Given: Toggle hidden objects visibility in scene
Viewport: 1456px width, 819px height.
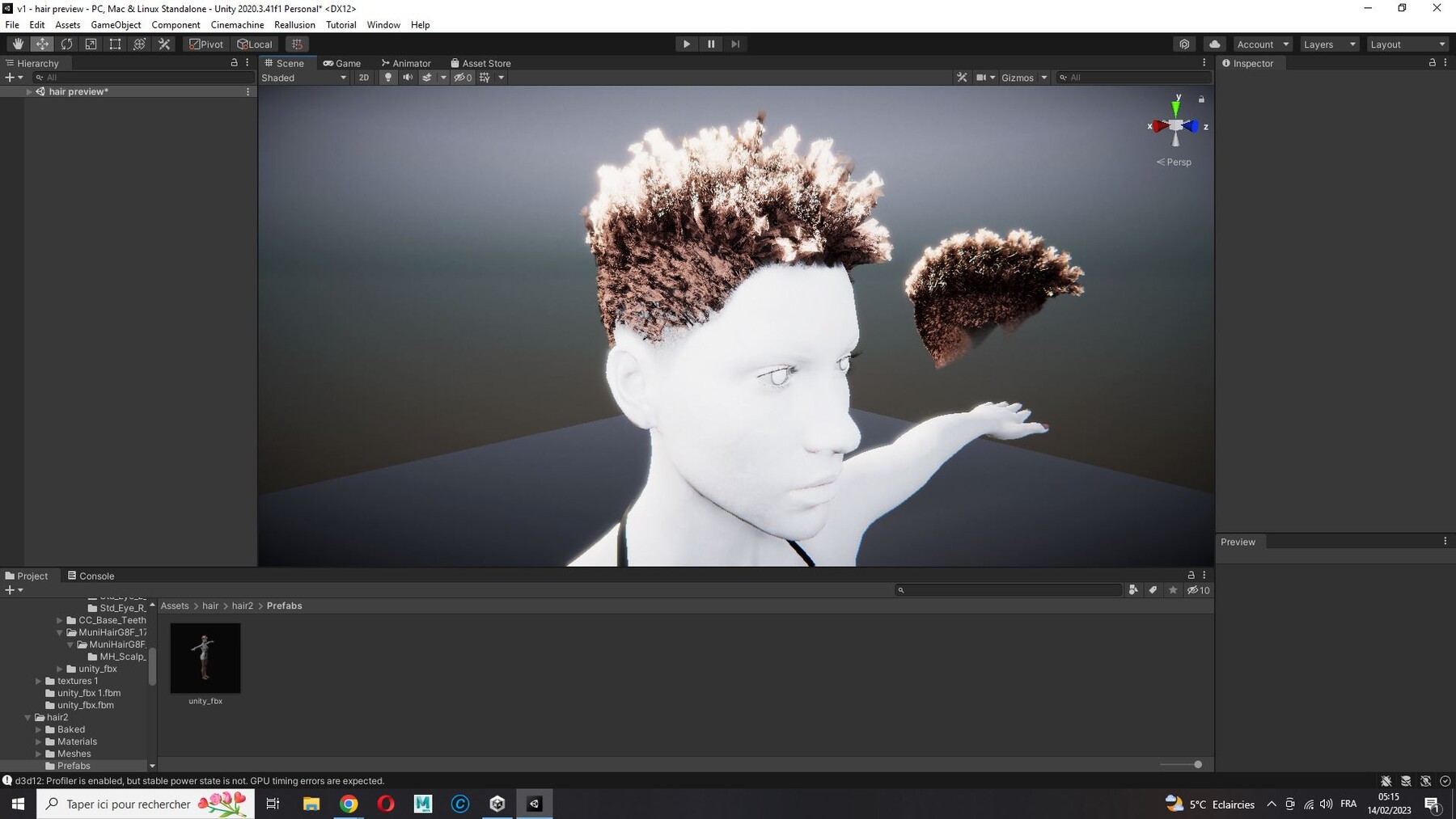Looking at the screenshot, I should (x=463, y=78).
